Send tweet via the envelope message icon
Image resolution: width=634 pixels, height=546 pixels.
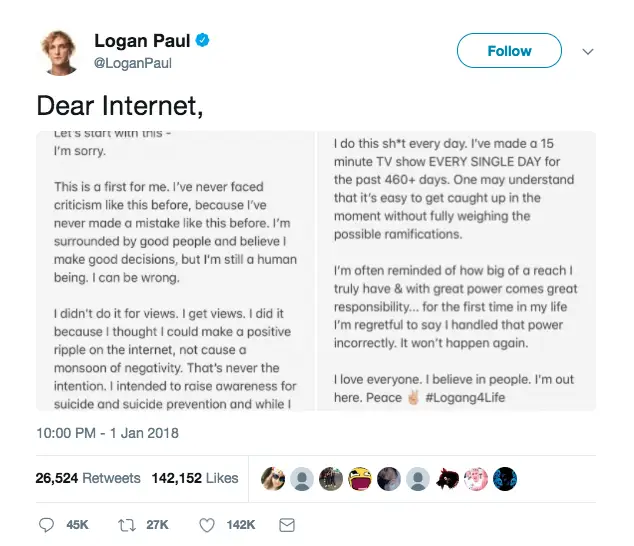click(287, 525)
